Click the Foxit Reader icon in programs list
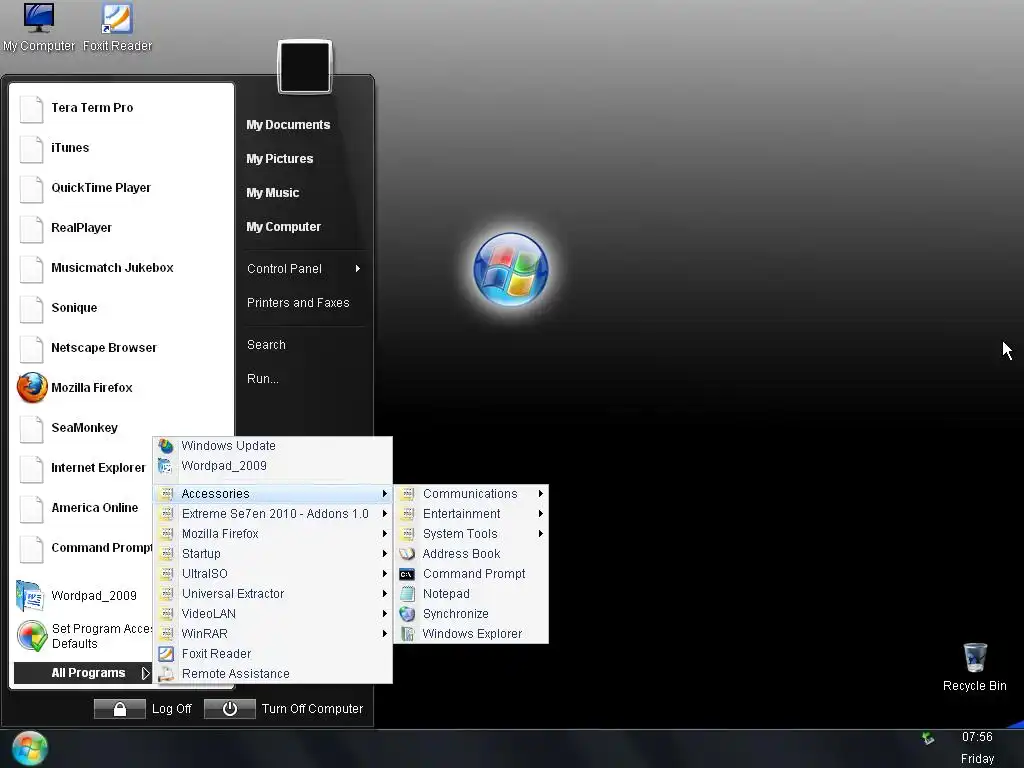This screenshot has height=768, width=1024. [166, 654]
